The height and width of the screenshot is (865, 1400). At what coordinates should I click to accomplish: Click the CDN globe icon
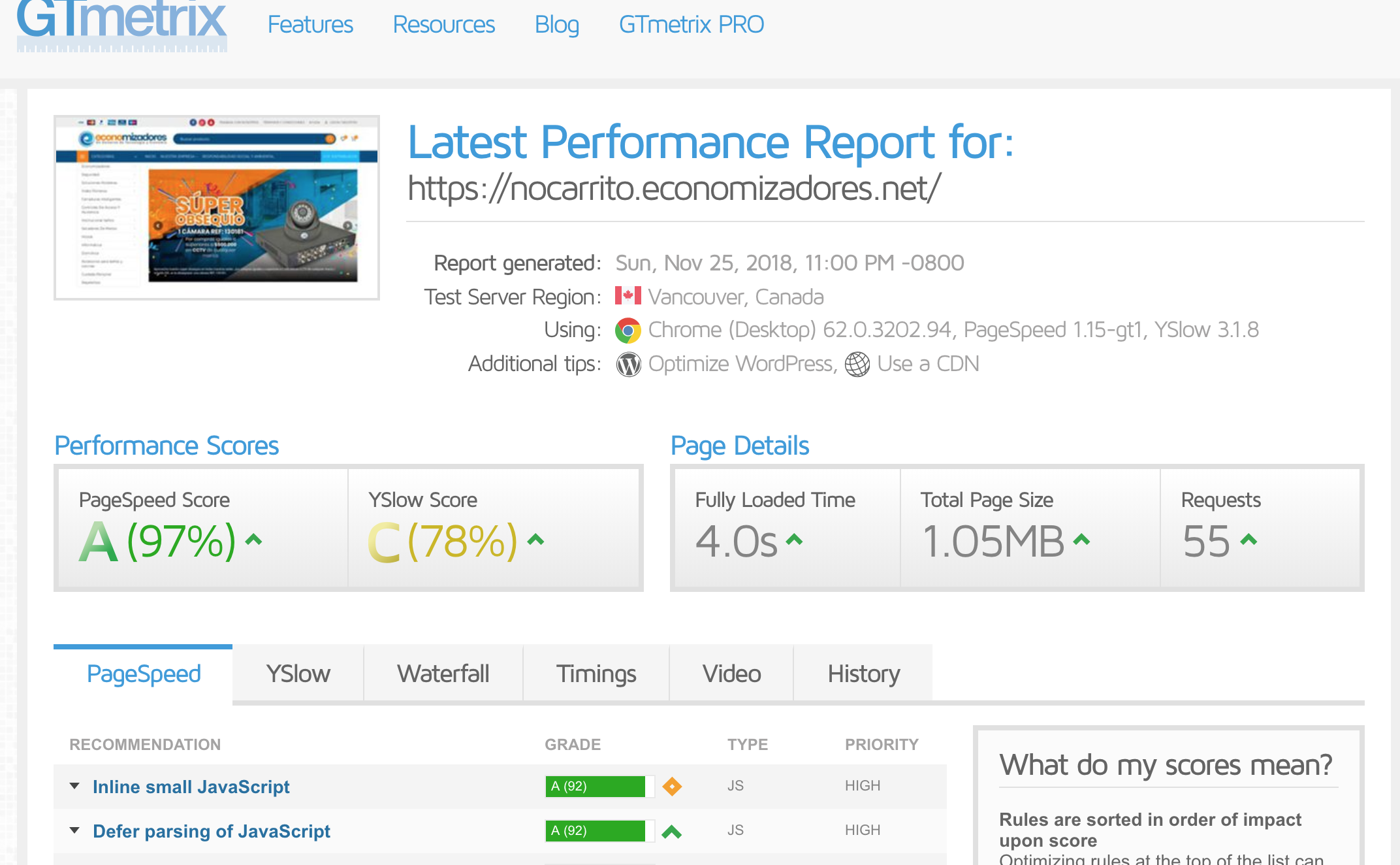[857, 365]
